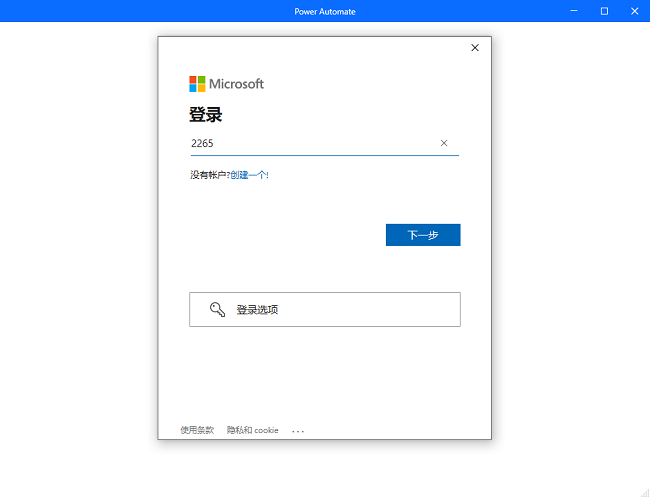Open the 使用条款 terms of use link
The width and height of the screenshot is (650, 498).
(197, 430)
